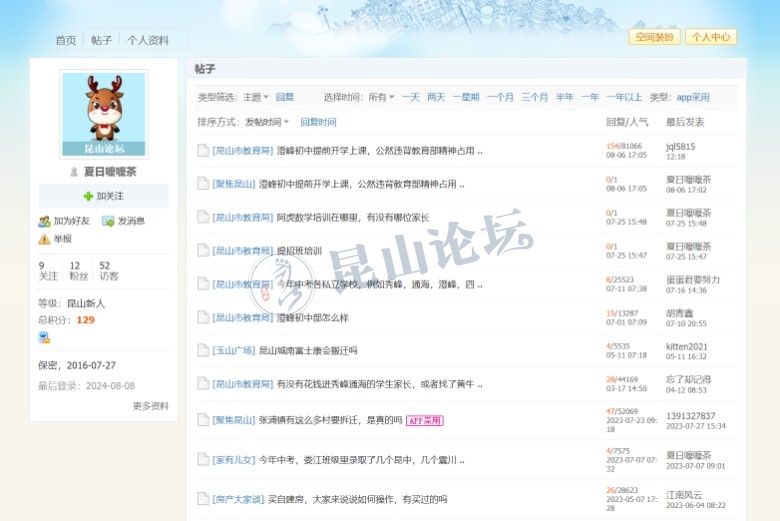Image resolution: width=780 pixels, height=521 pixels.
Task: Click the 发消息 send message icon
Action: pyautogui.click(x=108, y=221)
